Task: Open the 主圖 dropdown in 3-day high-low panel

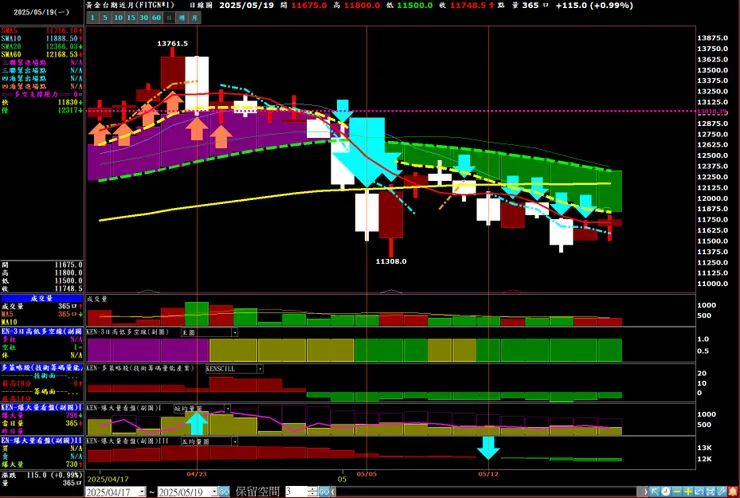Action: [234, 333]
